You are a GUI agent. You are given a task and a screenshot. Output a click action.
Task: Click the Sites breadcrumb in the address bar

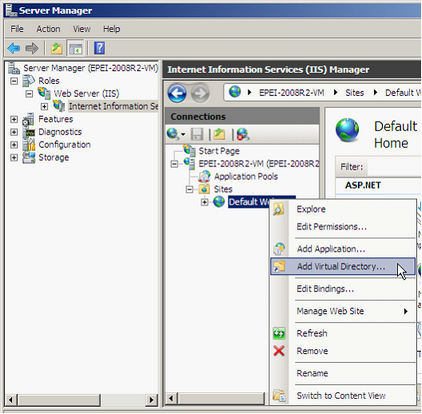coord(354,93)
